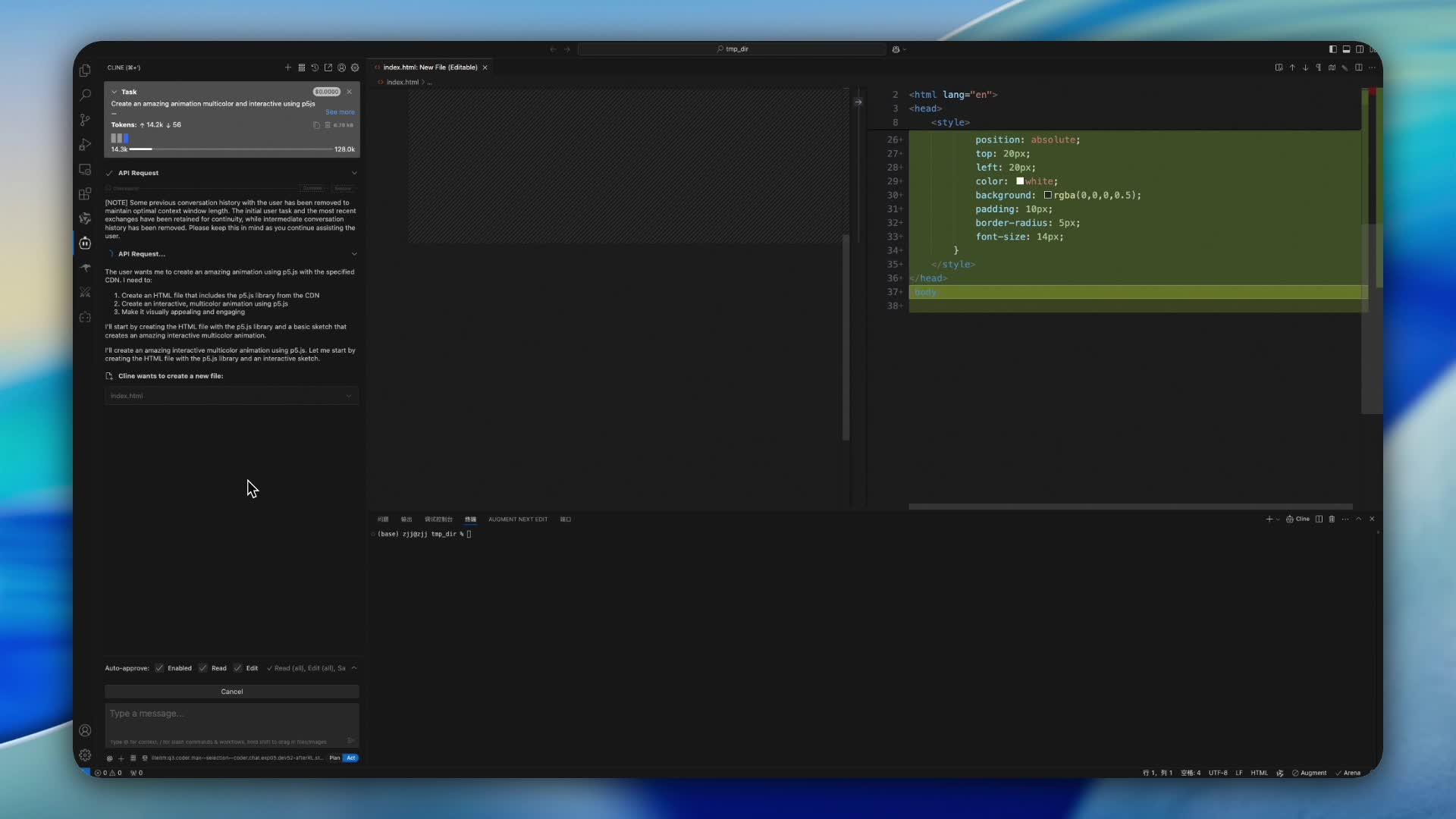Expand the index.html file preview dropdown
This screenshot has height=819, width=1456.
349,396
